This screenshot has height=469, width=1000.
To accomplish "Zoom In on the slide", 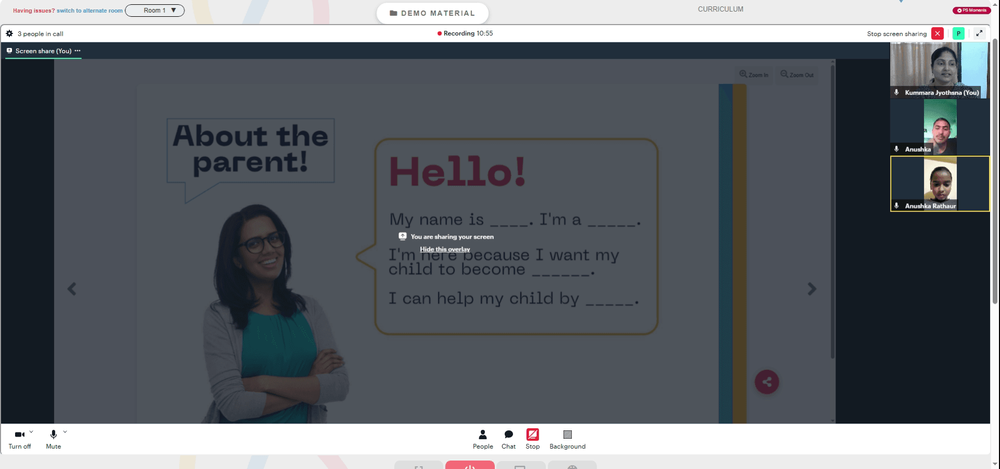I will pyautogui.click(x=754, y=75).
